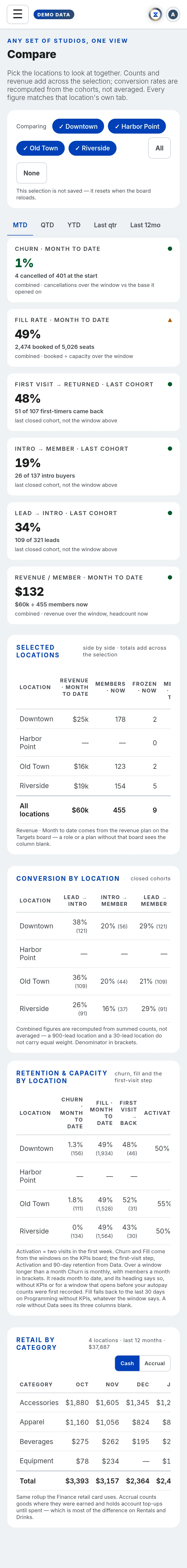This screenshot has width=187, height=1568.
Task: Click Old Town churn 1.8% value
Action: (x=75, y=1200)
